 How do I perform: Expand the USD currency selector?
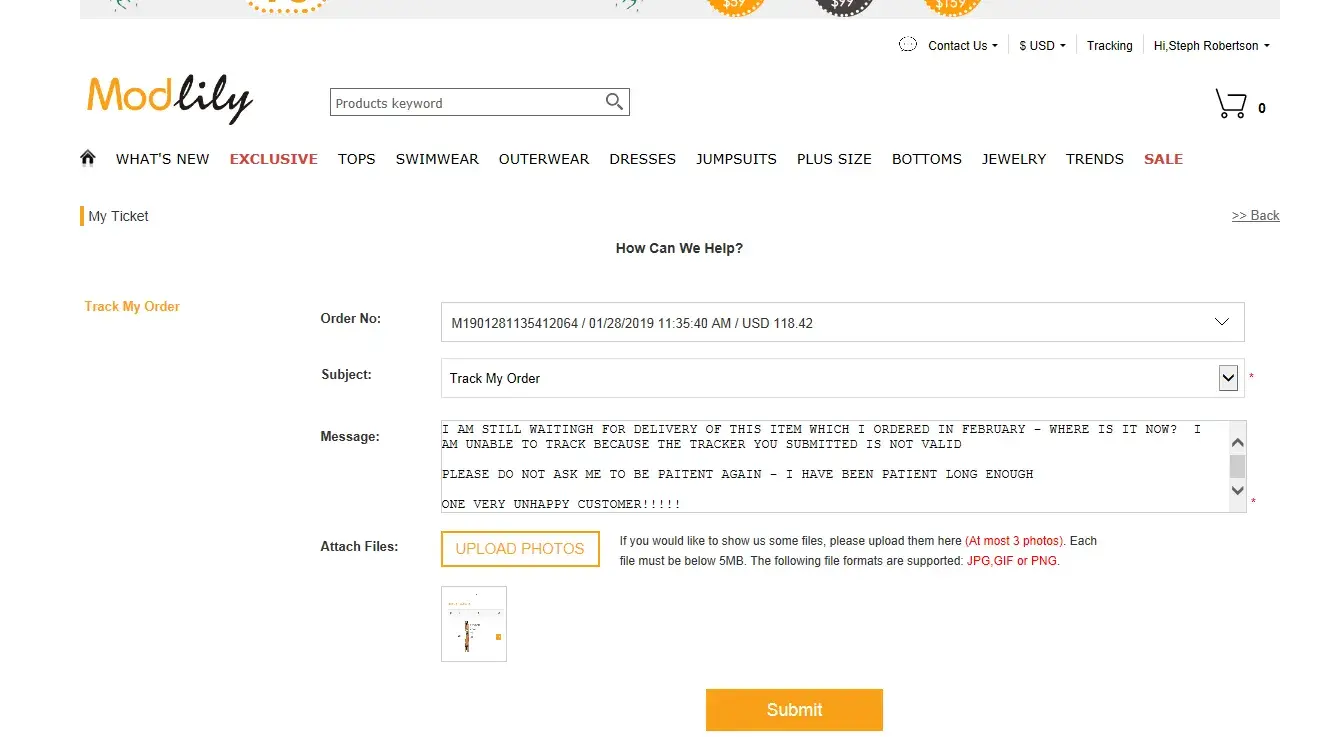pos(1042,46)
